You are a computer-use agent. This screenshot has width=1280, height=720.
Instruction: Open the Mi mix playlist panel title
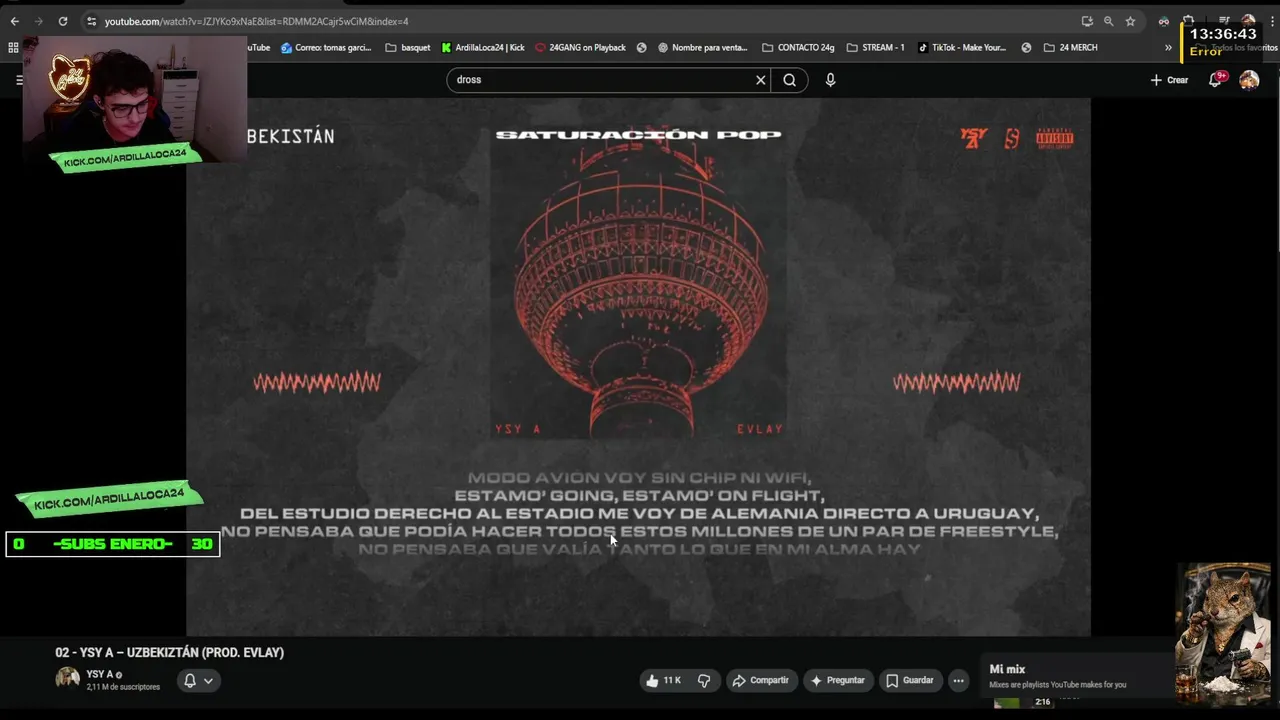(x=1007, y=669)
